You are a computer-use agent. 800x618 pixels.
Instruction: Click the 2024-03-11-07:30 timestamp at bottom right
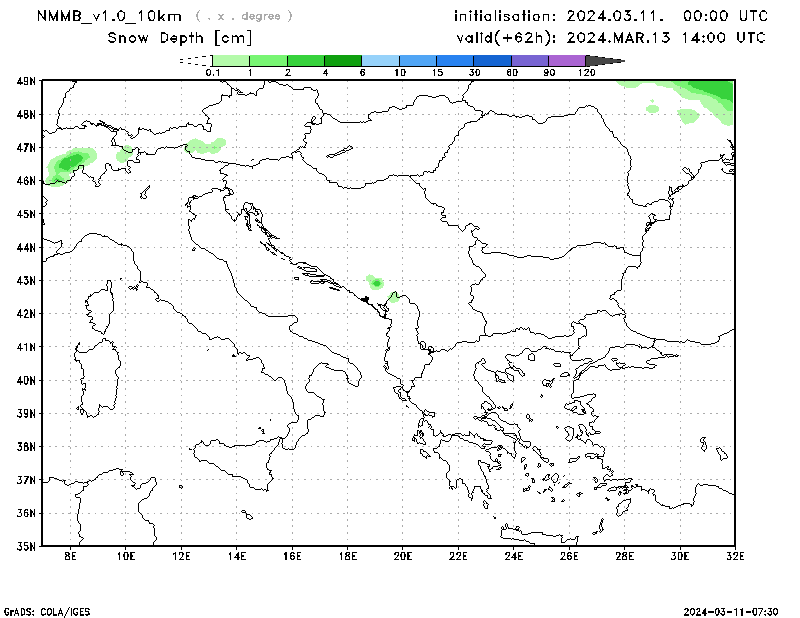click(731, 610)
